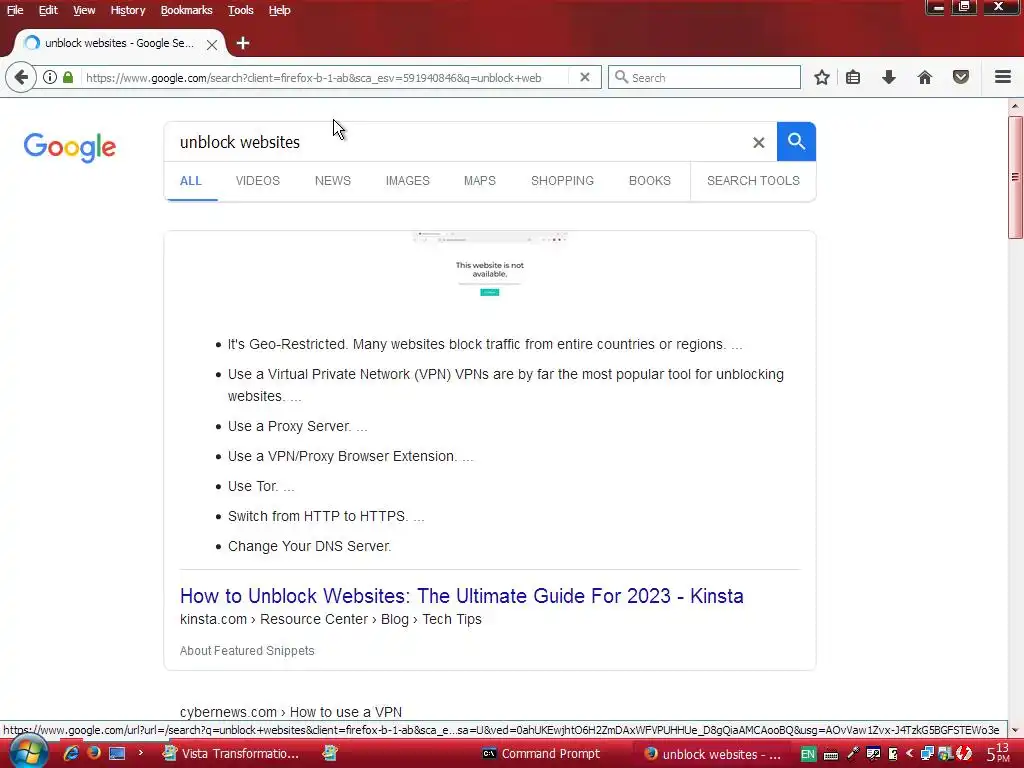Click the cybernews.com How to use a VPN result
The width and height of the screenshot is (1024, 768).
coord(291,712)
